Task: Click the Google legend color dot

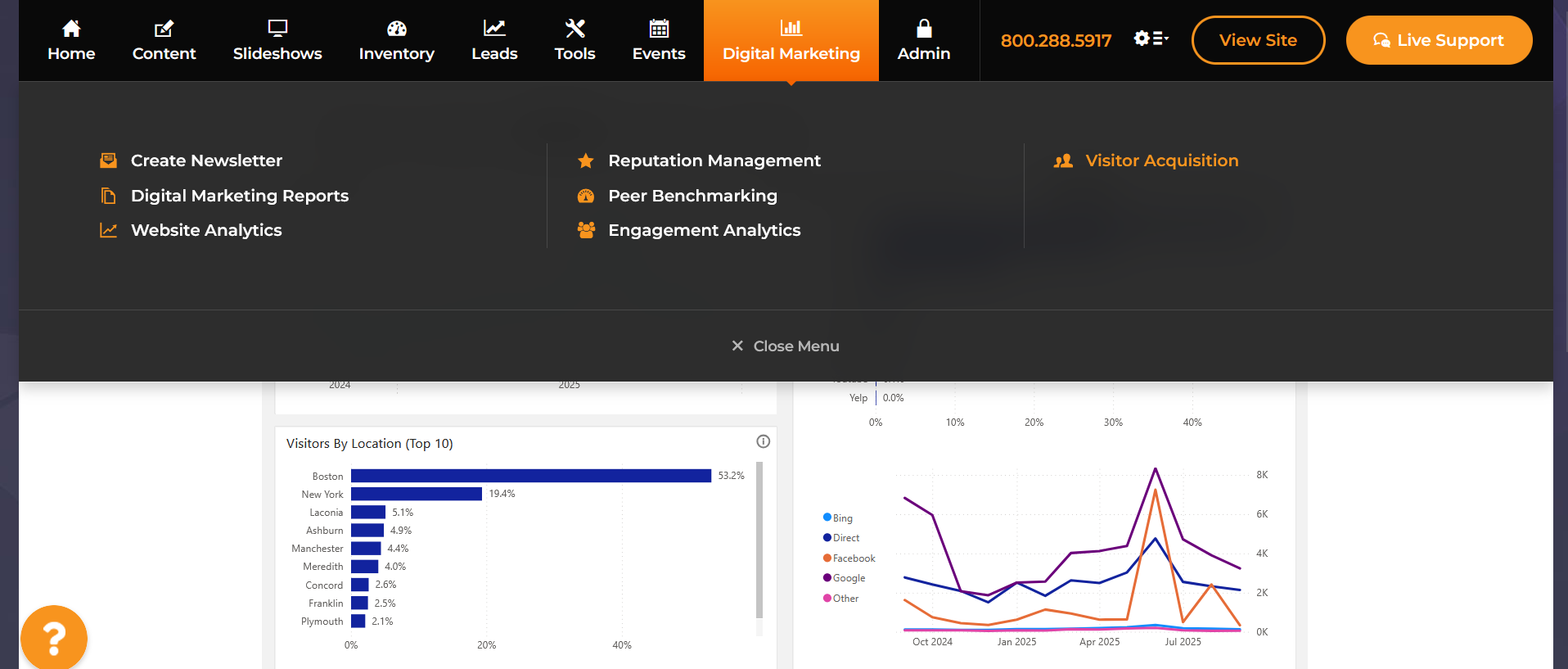Action: pyautogui.click(x=827, y=577)
